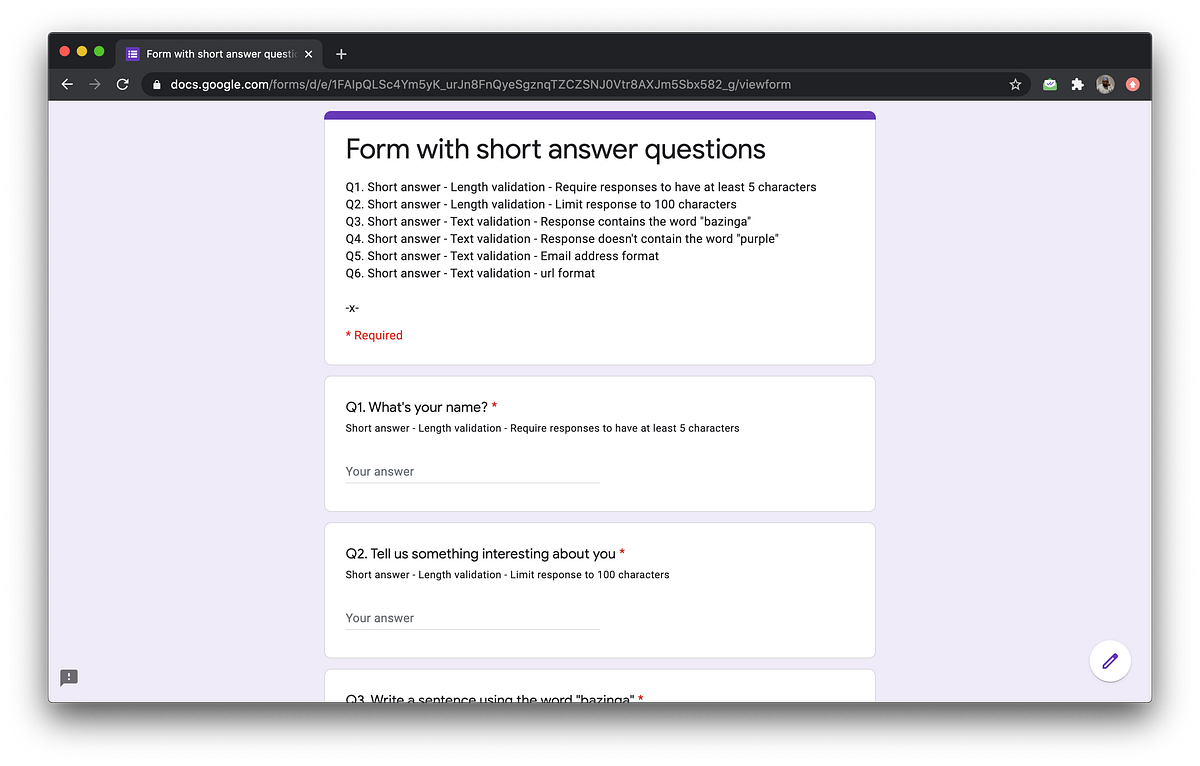Click the Q2 'Your answer' field
This screenshot has width=1200, height=766.
(470, 618)
